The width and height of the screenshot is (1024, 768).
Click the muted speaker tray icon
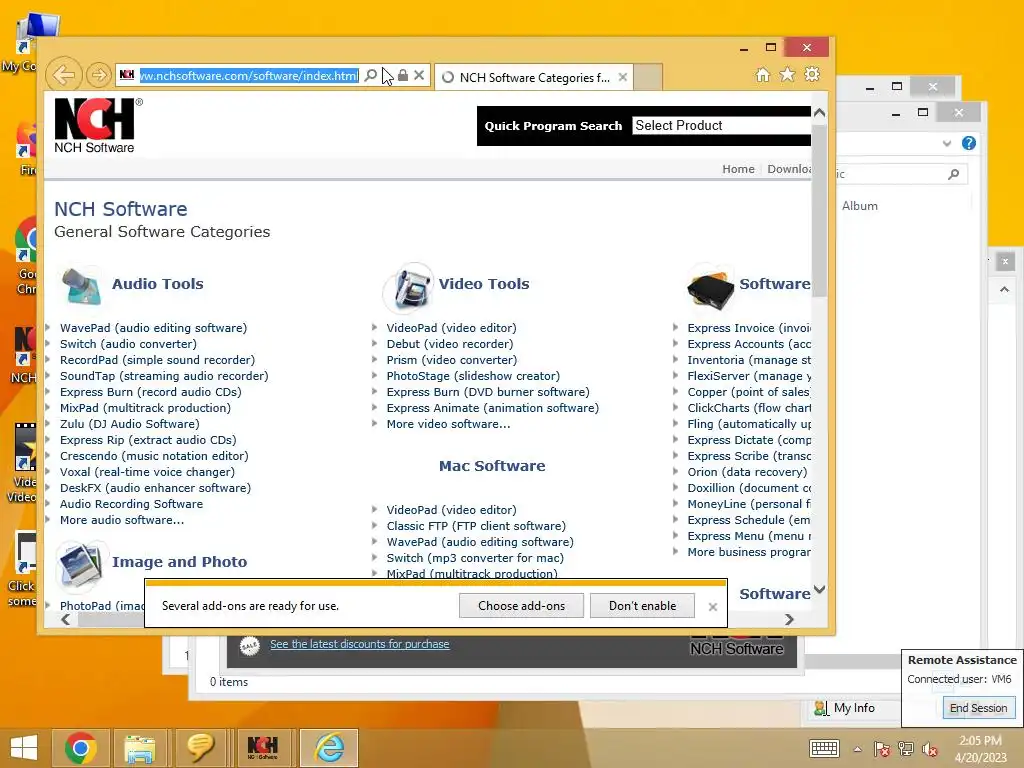tap(930, 749)
